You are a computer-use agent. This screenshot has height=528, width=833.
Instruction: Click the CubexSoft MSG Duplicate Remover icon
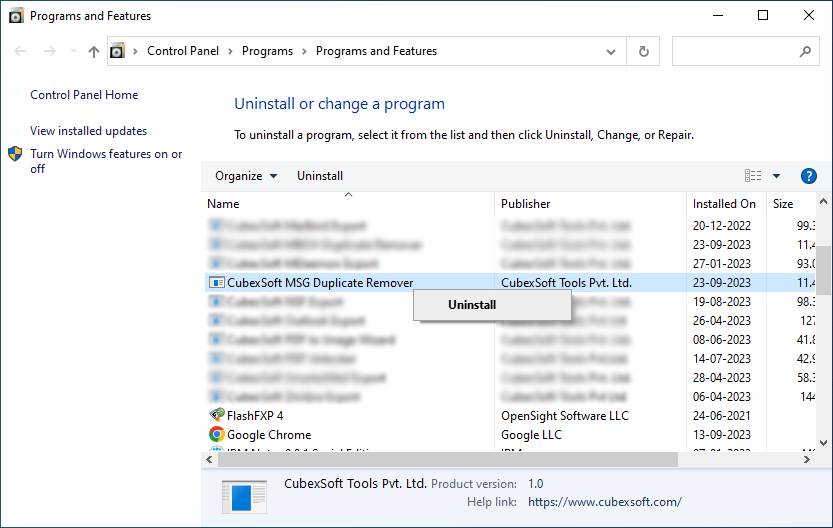point(216,283)
